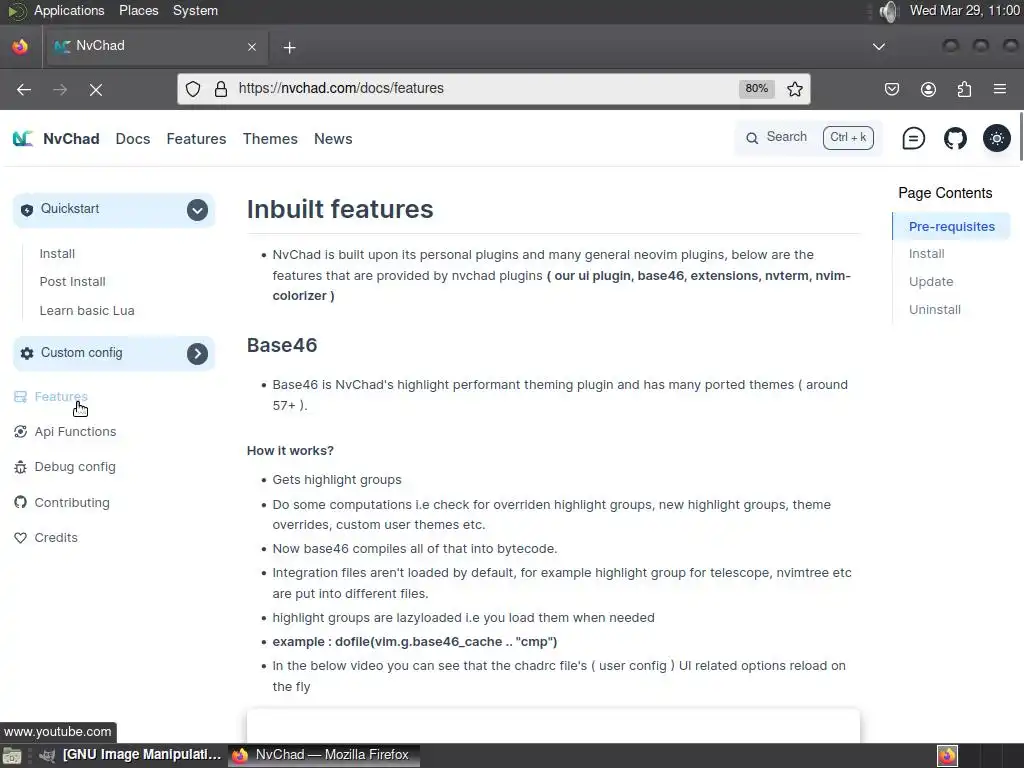The width and height of the screenshot is (1024, 768).
Task: Open the Contributing link
Action: click(72, 502)
